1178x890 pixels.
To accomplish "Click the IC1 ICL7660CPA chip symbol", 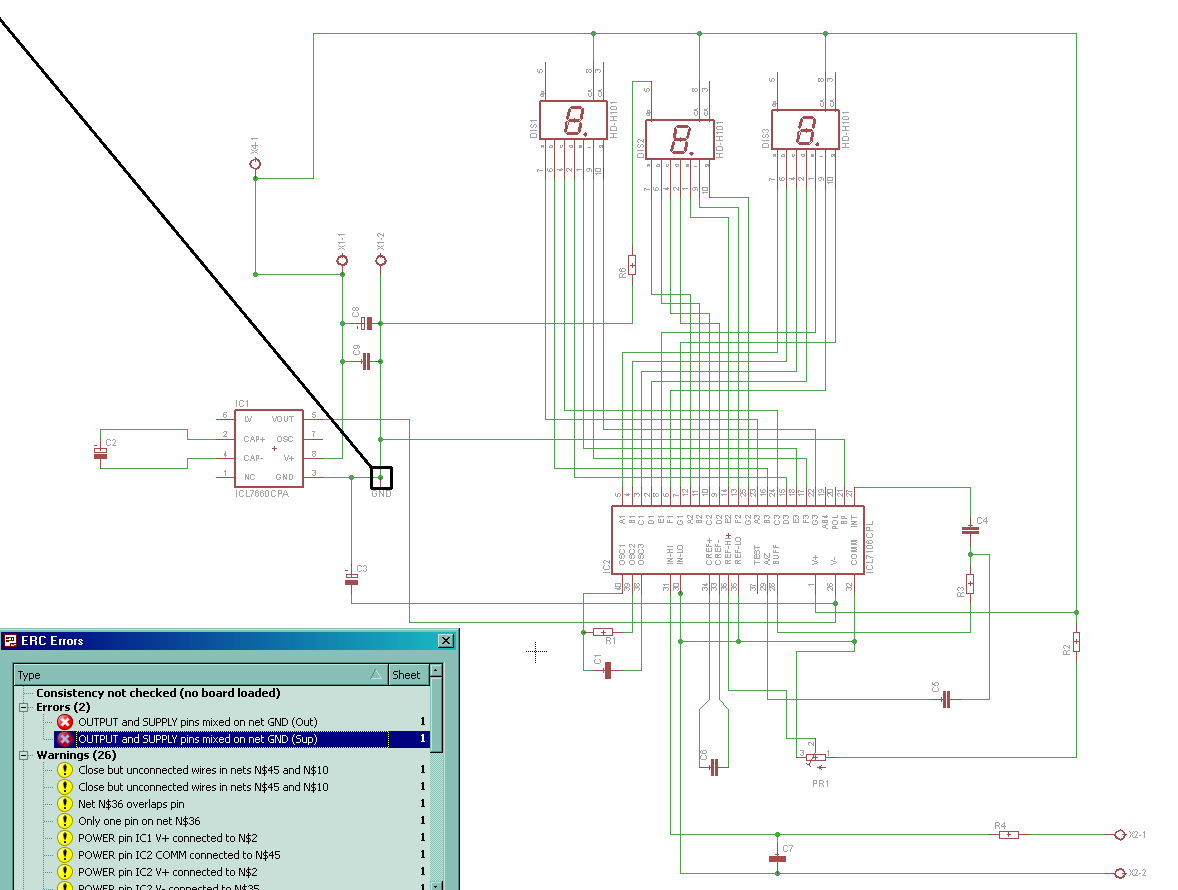I will coord(269,448).
